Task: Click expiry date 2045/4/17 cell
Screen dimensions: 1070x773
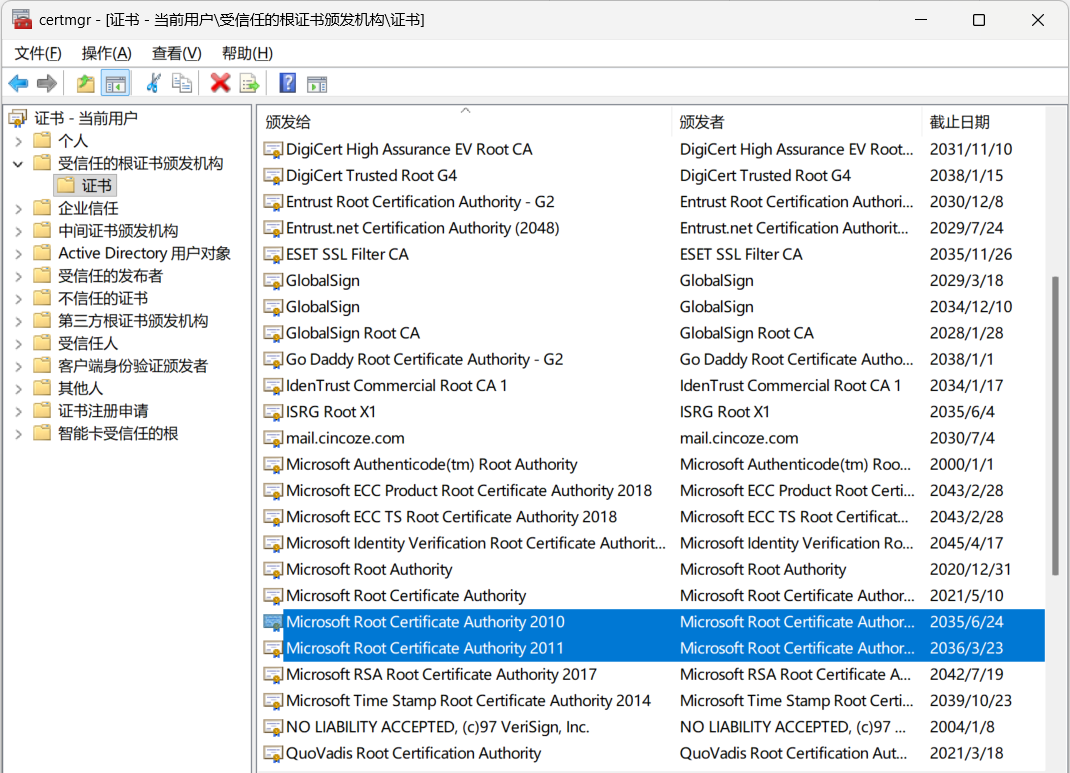Action: click(966, 544)
